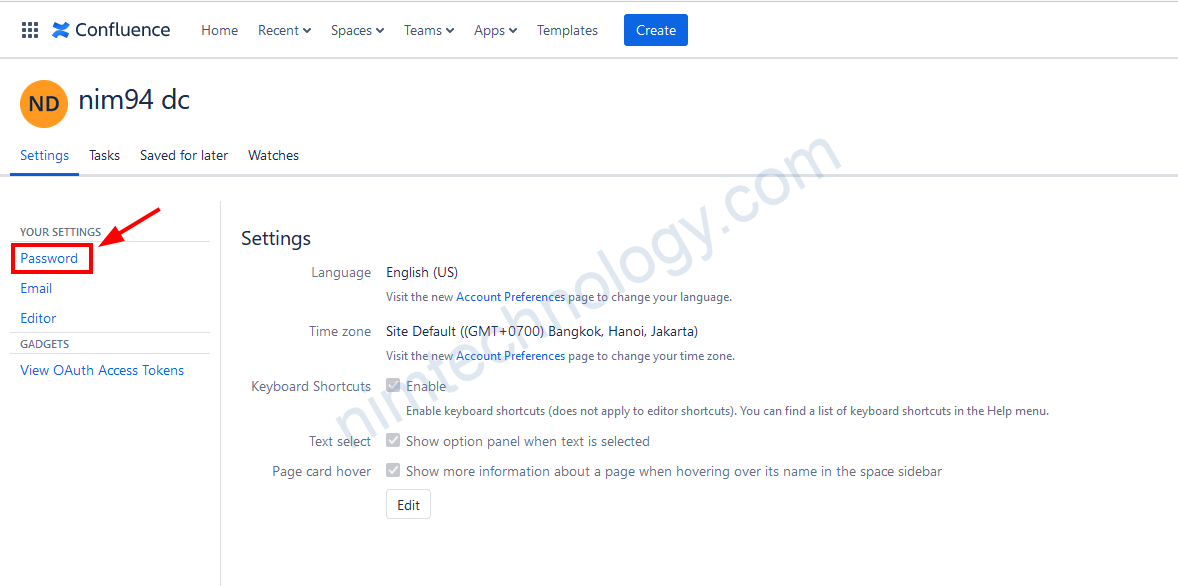Switch to the Tasks tab
The width and height of the screenshot is (1178, 586).
click(x=104, y=155)
